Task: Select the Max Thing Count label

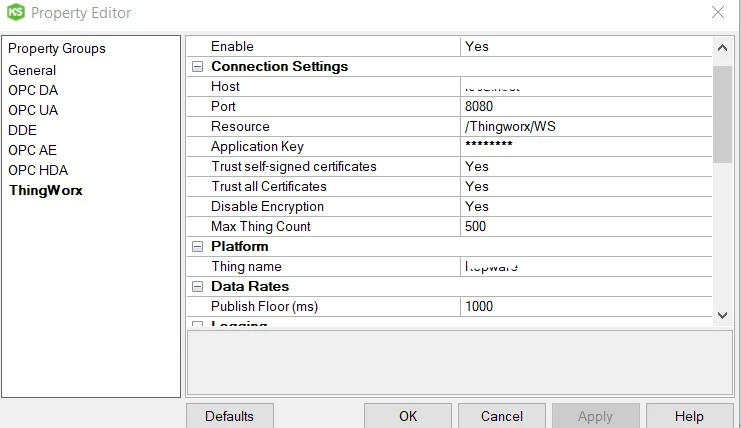Action: click(x=261, y=226)
